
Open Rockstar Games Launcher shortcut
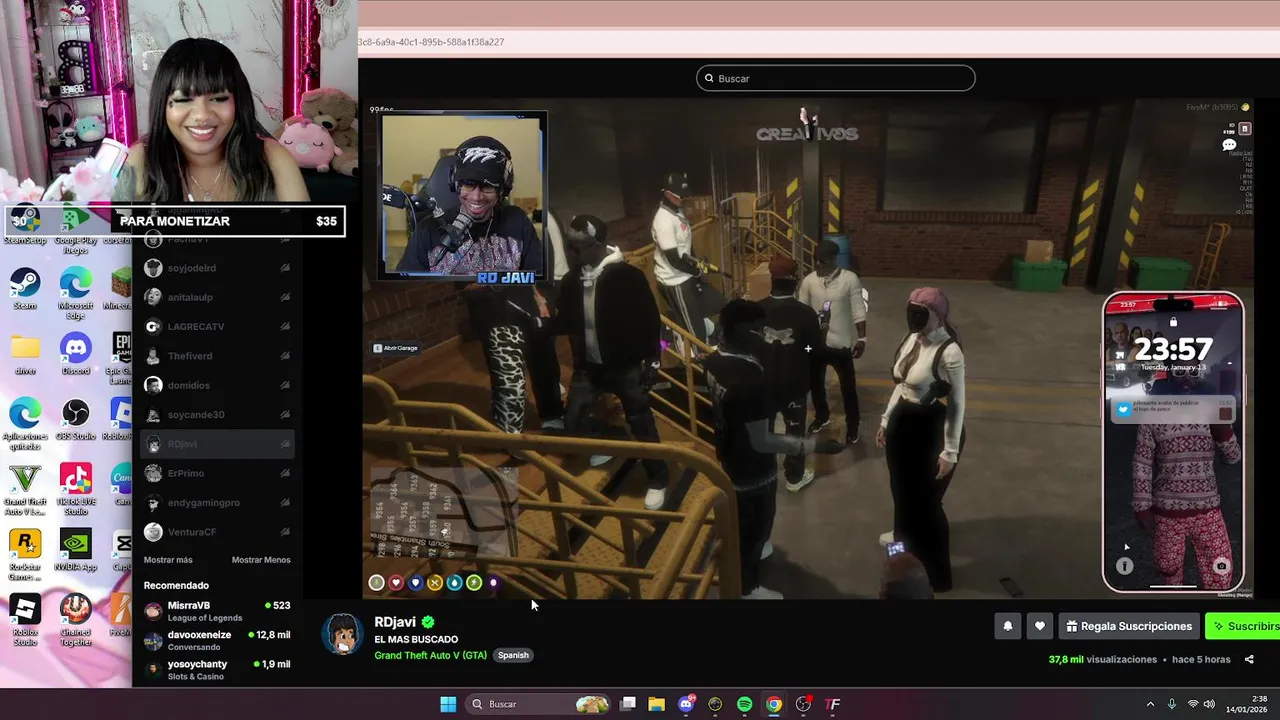[25, 553]
